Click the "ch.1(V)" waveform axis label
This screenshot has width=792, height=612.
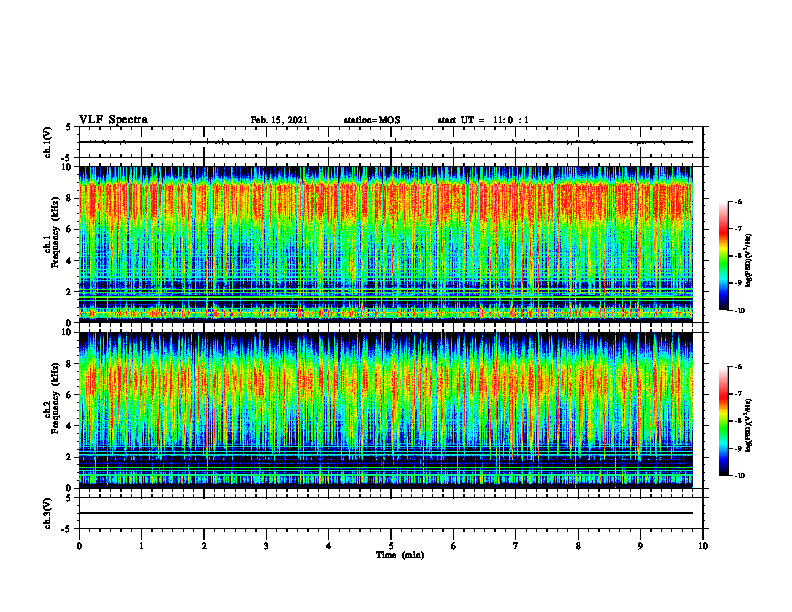pos(47,142)
